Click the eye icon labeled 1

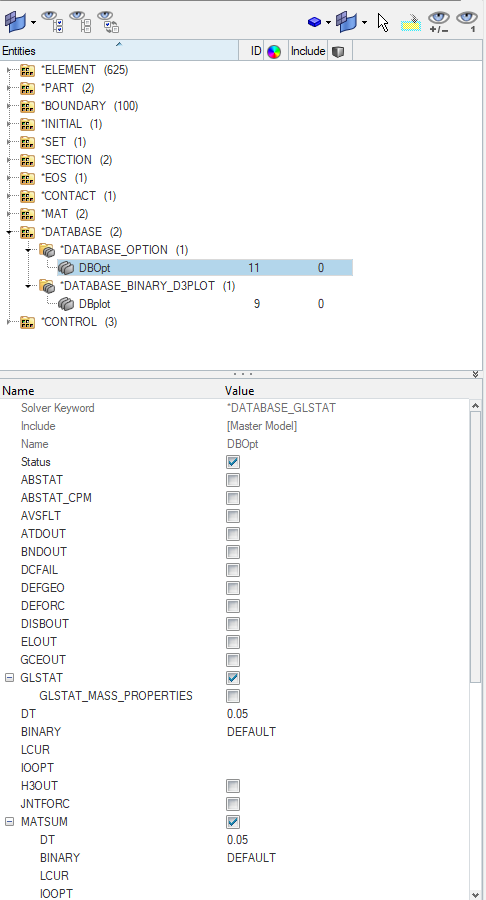467,21
